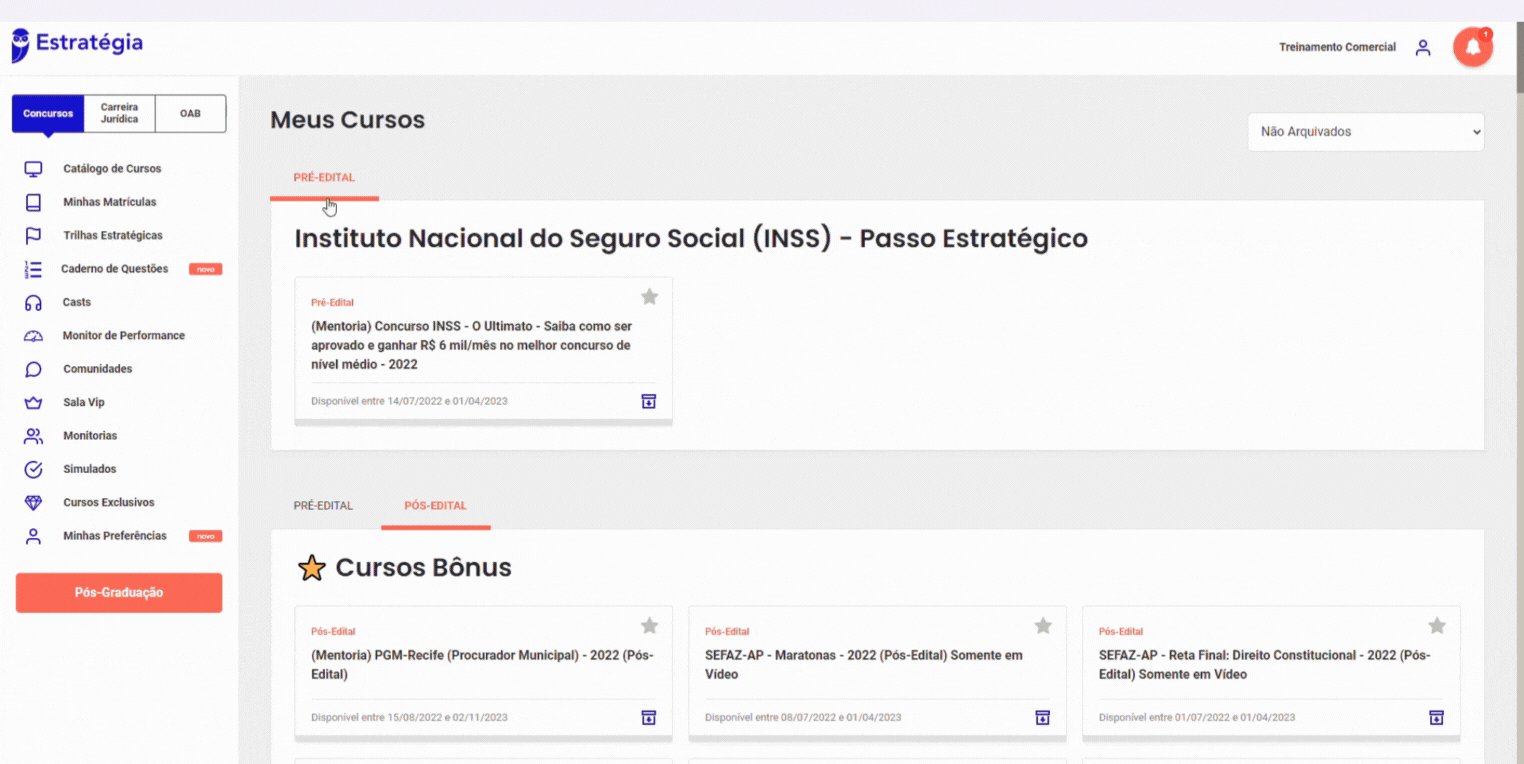Open Cursos Exclusivos
1524x764 pixels.
tap(109, 503)
